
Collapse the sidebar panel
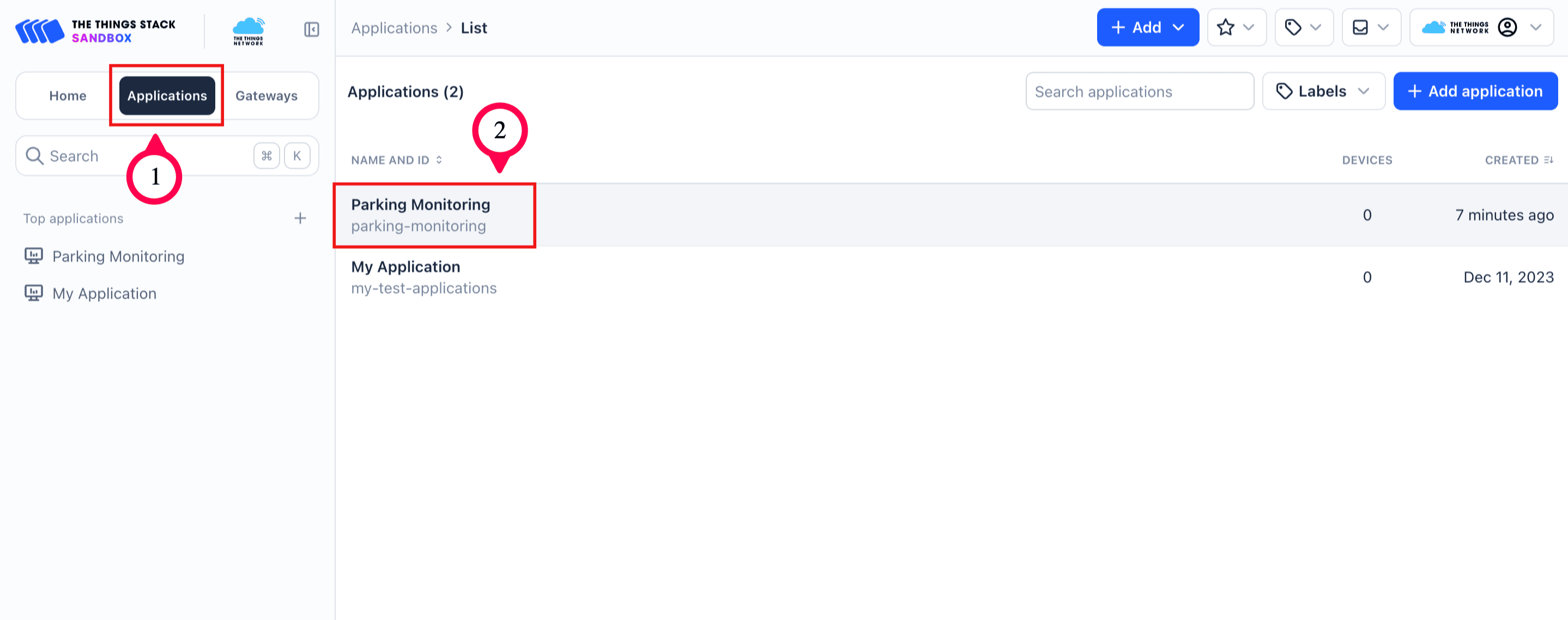311,29
